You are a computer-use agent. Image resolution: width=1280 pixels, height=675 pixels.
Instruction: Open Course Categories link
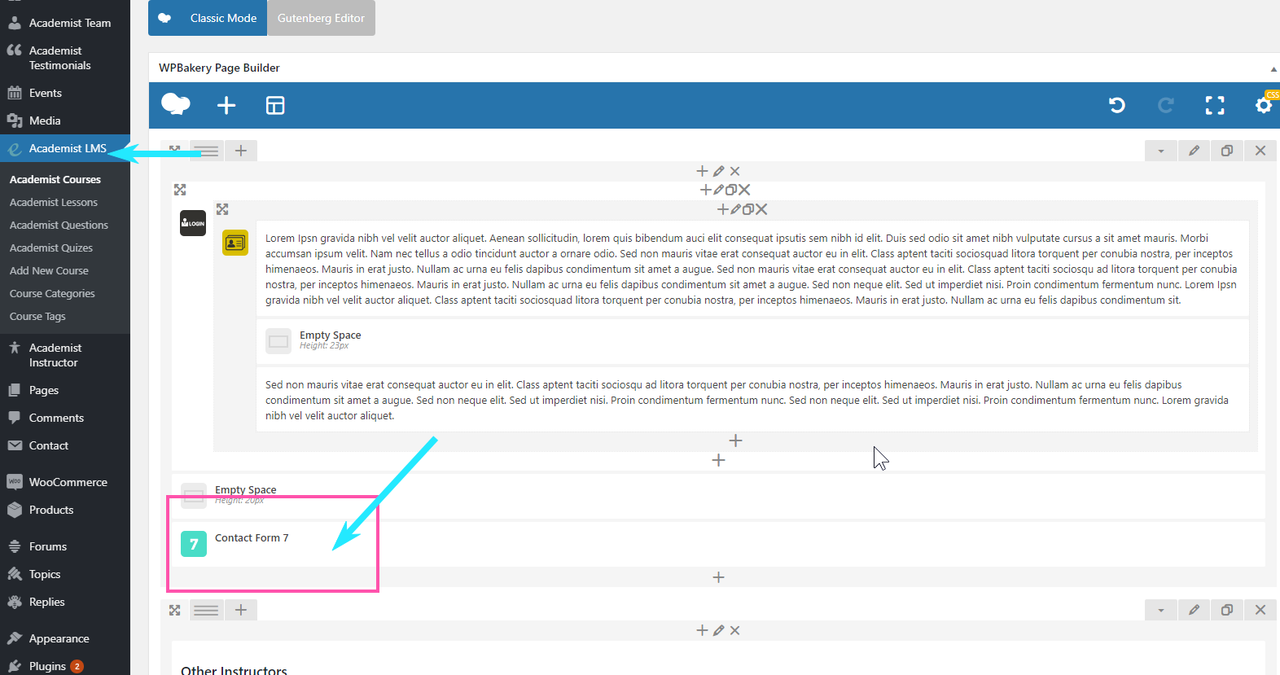(x=52, y=294)
